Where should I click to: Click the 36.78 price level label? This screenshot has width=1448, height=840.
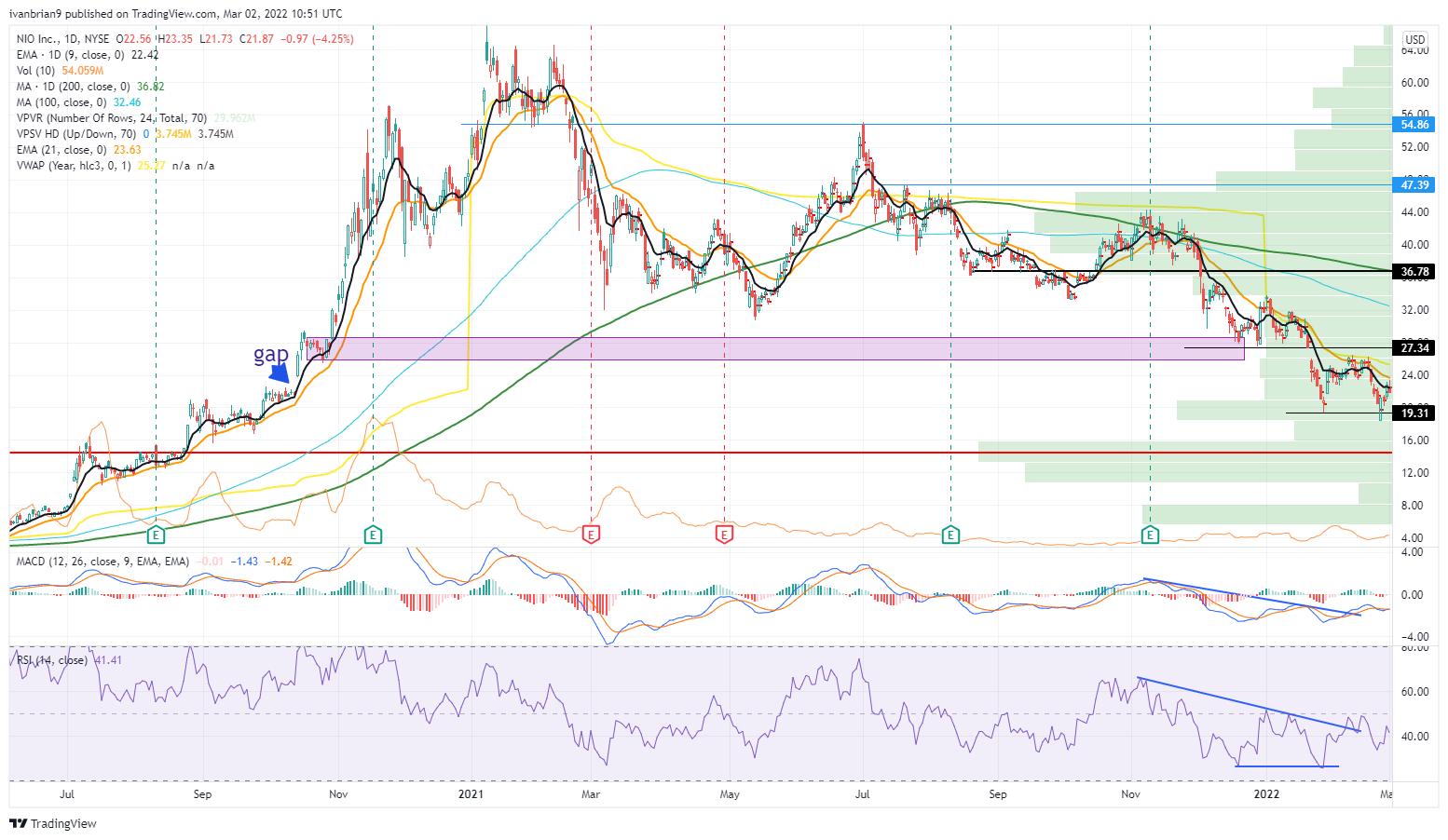1414,272
